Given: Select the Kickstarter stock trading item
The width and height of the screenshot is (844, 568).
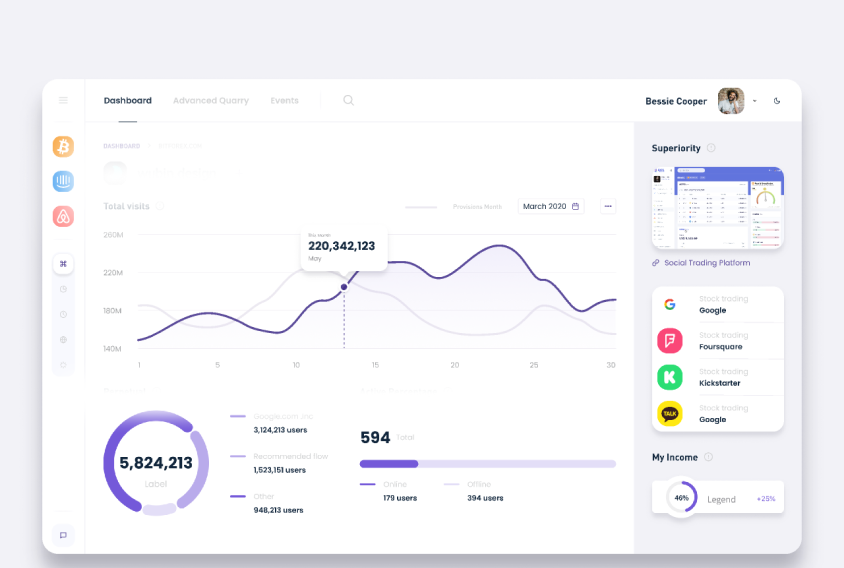Looking at the screenshot, I should tap(718, 377).
